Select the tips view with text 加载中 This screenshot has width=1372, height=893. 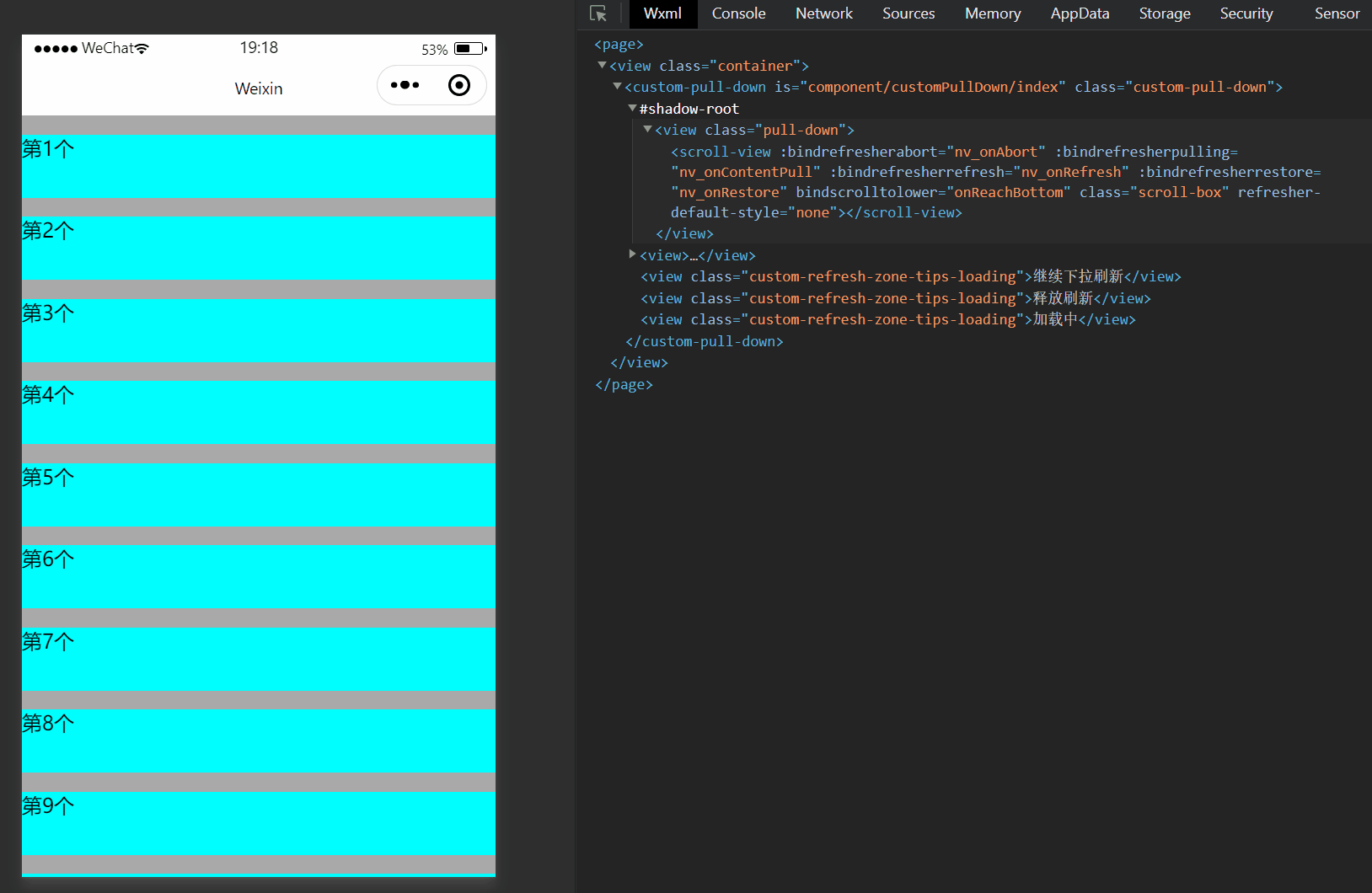(888, 319)
